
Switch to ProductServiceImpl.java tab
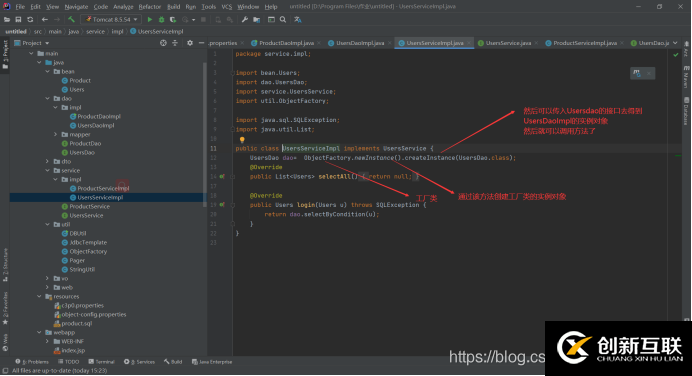585,43
